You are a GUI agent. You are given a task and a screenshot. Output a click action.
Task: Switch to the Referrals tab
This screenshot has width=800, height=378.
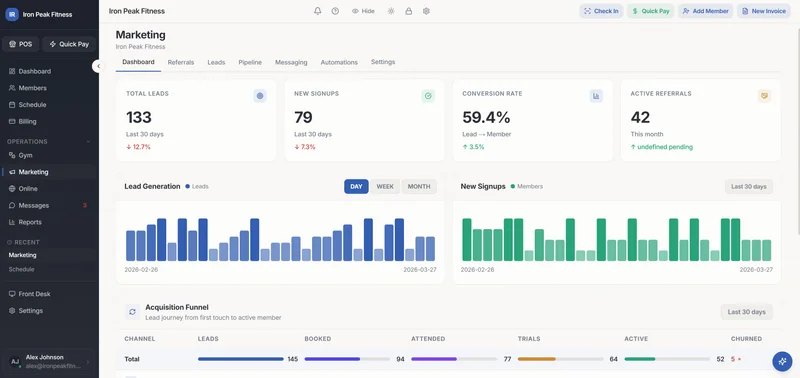pos(181,62)
